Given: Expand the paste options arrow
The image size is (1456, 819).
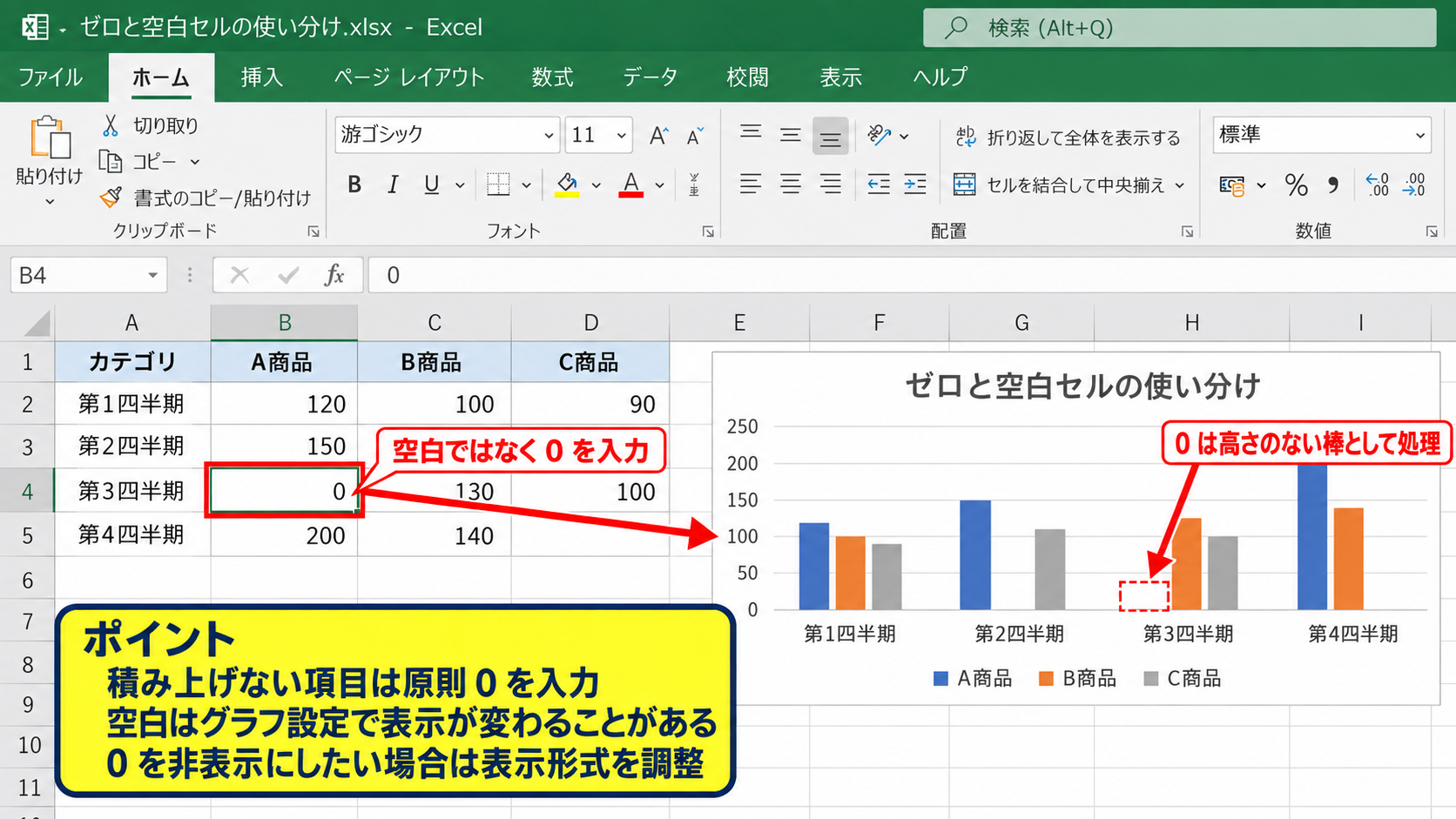Looking at the screenshot, I should [50, 202].
